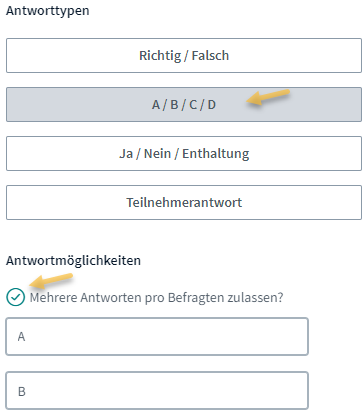Focus the answer option B field
Viewport: 364px width, 417px height.
(x=157, y=391)
